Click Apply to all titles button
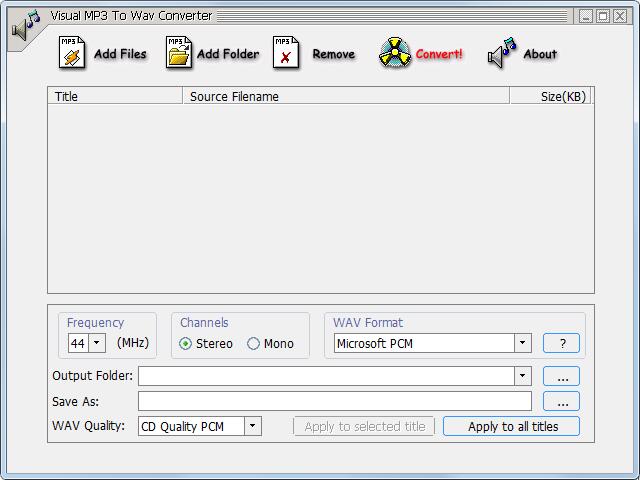This screenshot has height=480, width=640. 511,426
